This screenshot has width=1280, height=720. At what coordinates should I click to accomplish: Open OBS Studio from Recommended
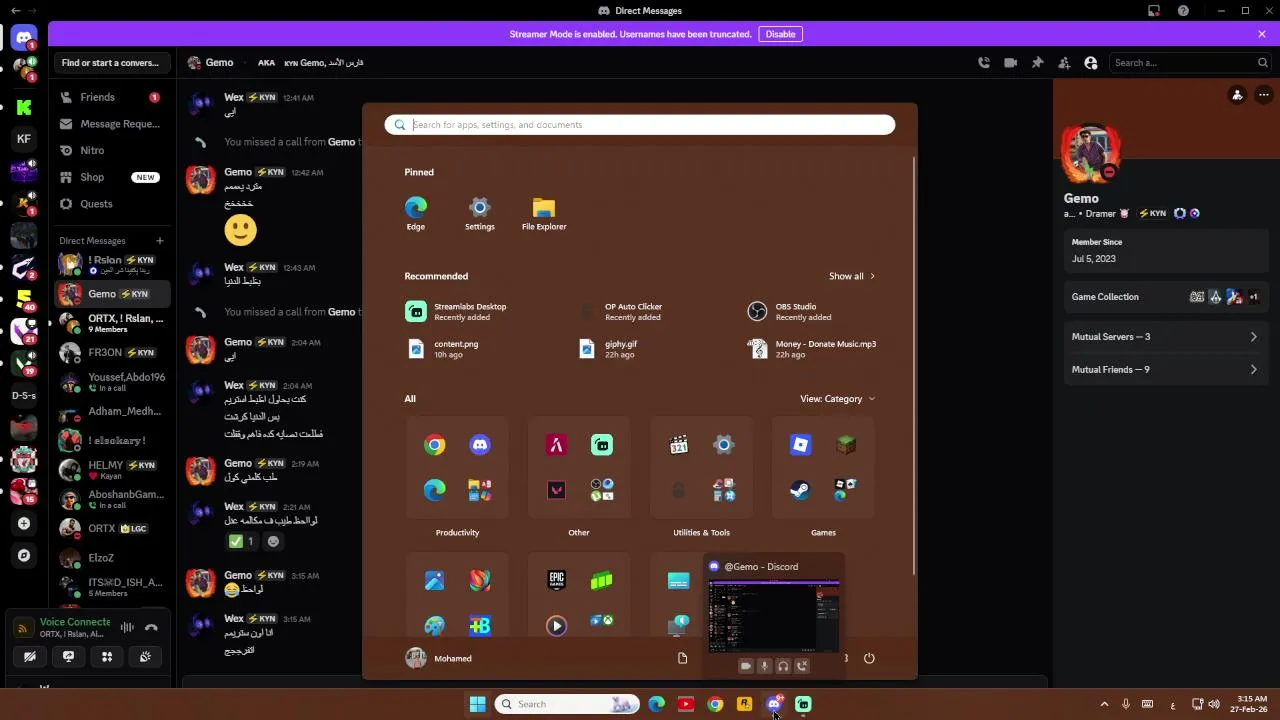click(x=792, y=311)
